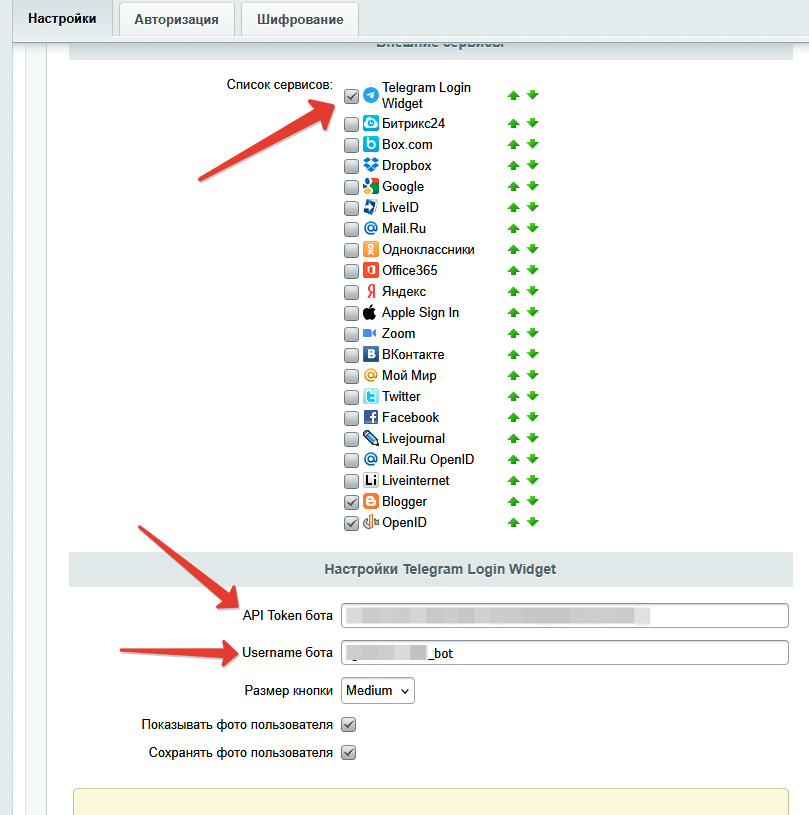Screen dimensions: 809x815
Task: Click Настройки Telegram Login Widget heading
Action: 440,569
